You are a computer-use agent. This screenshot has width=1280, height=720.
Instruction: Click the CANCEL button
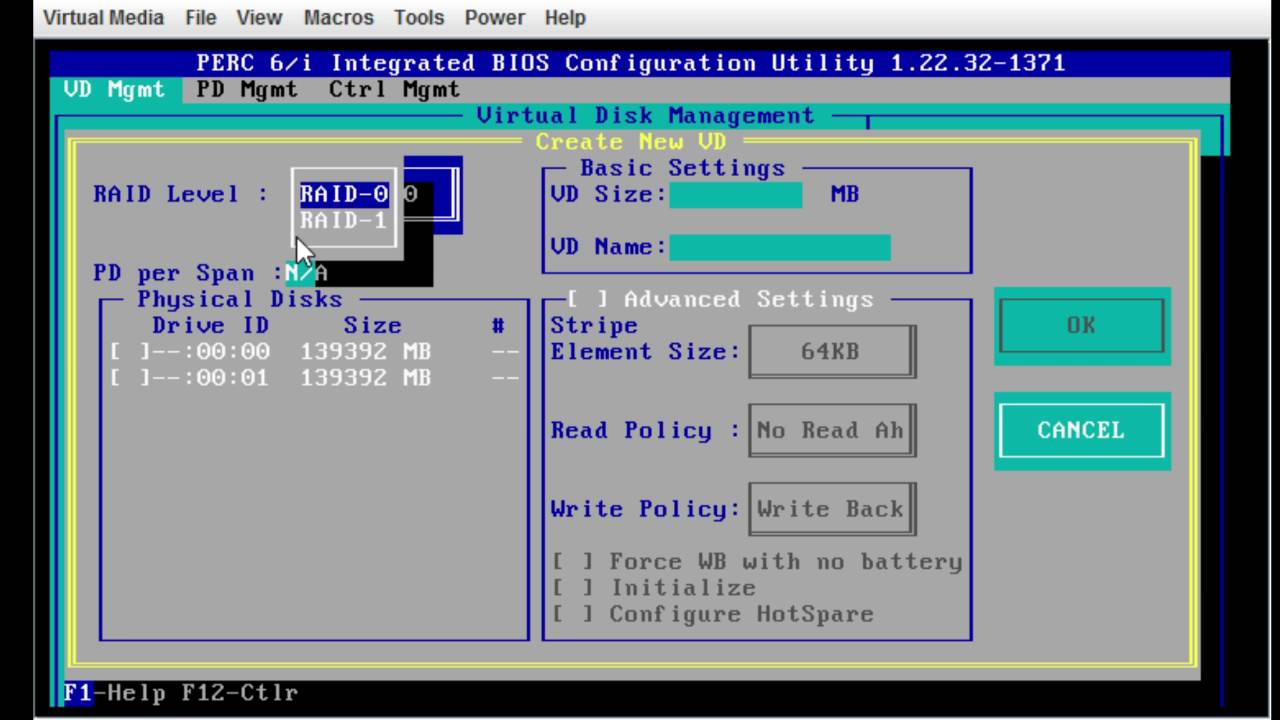[1081, 430]
